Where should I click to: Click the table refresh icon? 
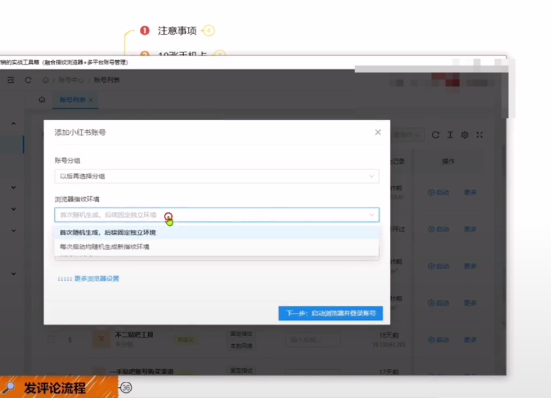pyautogui.click(x=435, y=135)
